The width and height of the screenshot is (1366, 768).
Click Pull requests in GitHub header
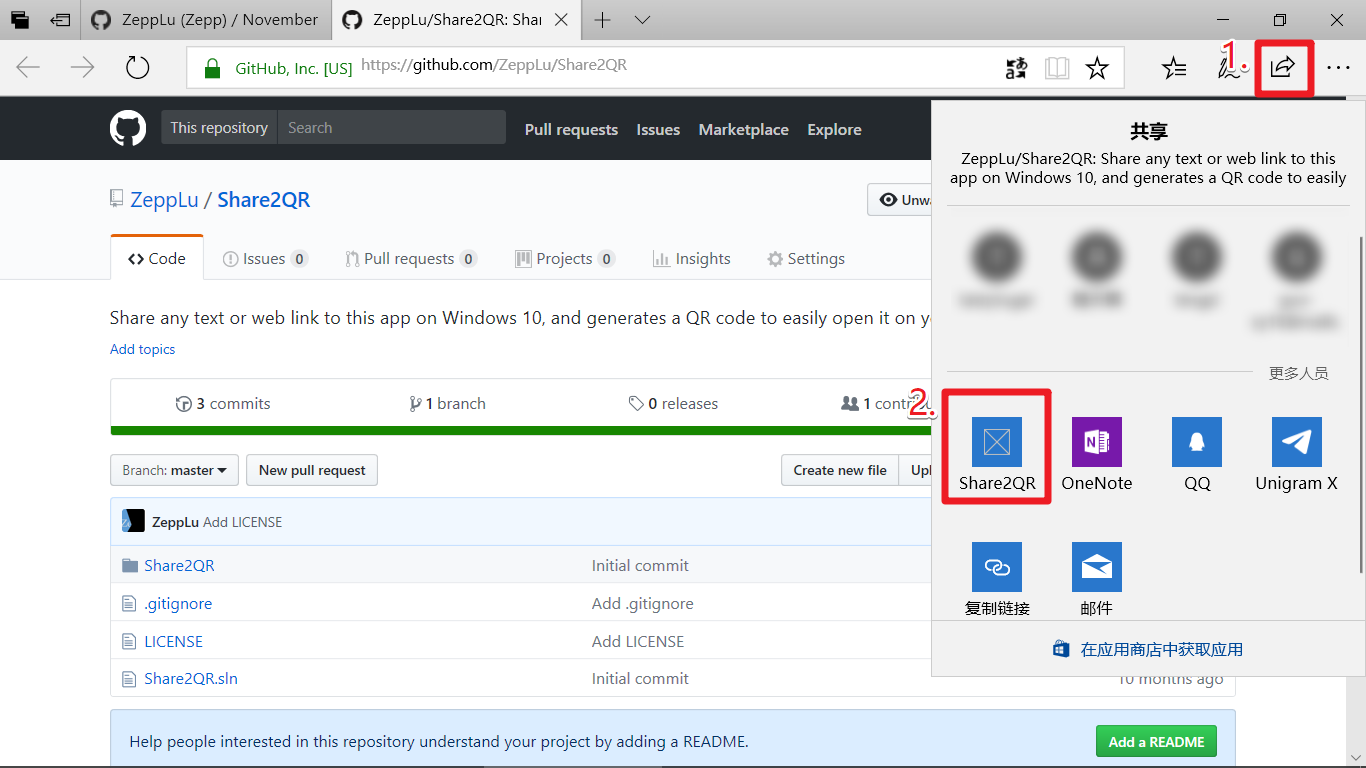coord(571,129)
